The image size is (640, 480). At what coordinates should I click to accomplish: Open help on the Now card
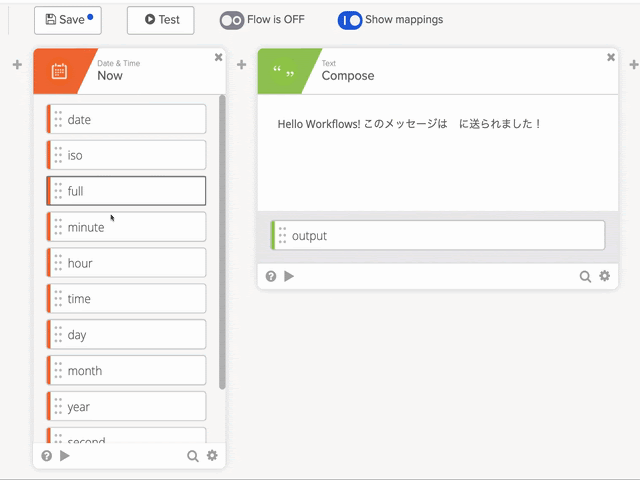pyautogui.click(x=47, y=456)
